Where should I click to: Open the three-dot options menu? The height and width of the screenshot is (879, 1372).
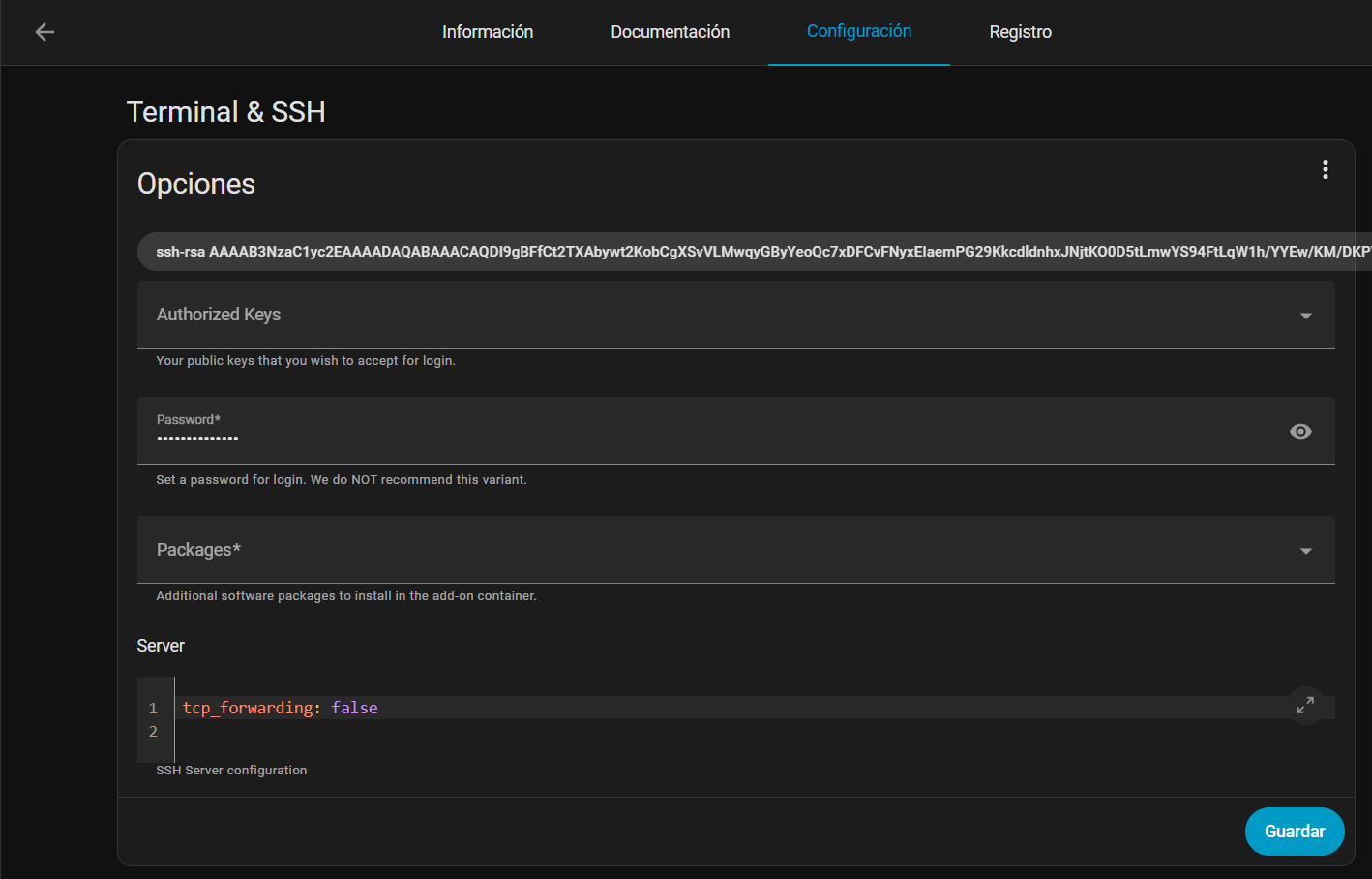1325,169
